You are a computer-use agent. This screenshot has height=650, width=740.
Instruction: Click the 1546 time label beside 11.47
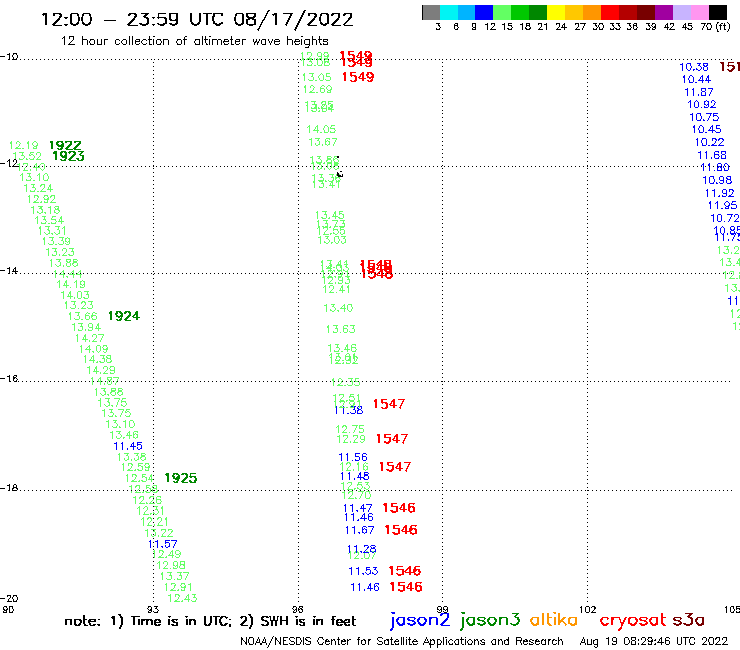tap(399, 508)
